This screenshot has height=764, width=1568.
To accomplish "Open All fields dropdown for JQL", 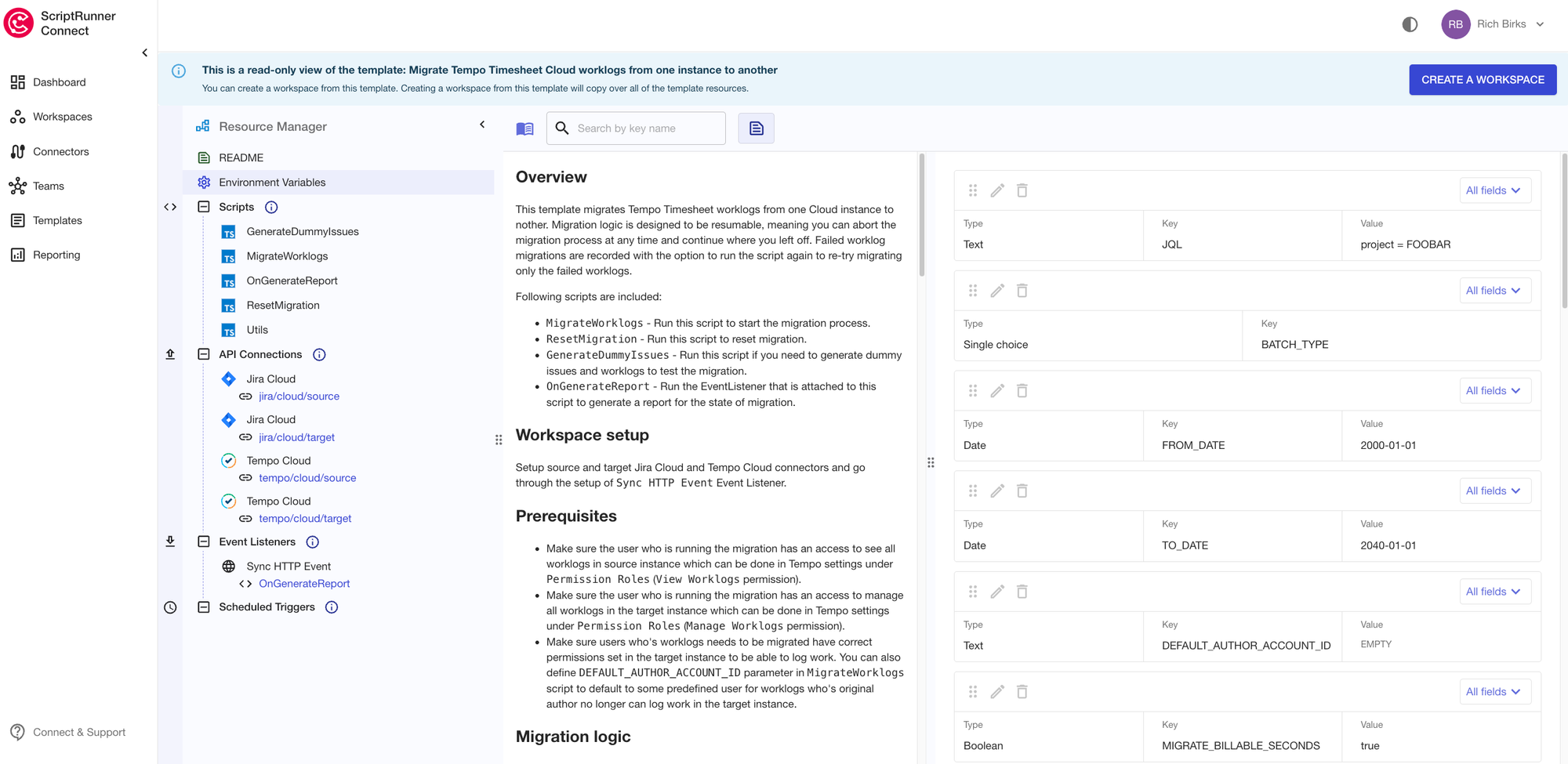I will (1494, 190).
